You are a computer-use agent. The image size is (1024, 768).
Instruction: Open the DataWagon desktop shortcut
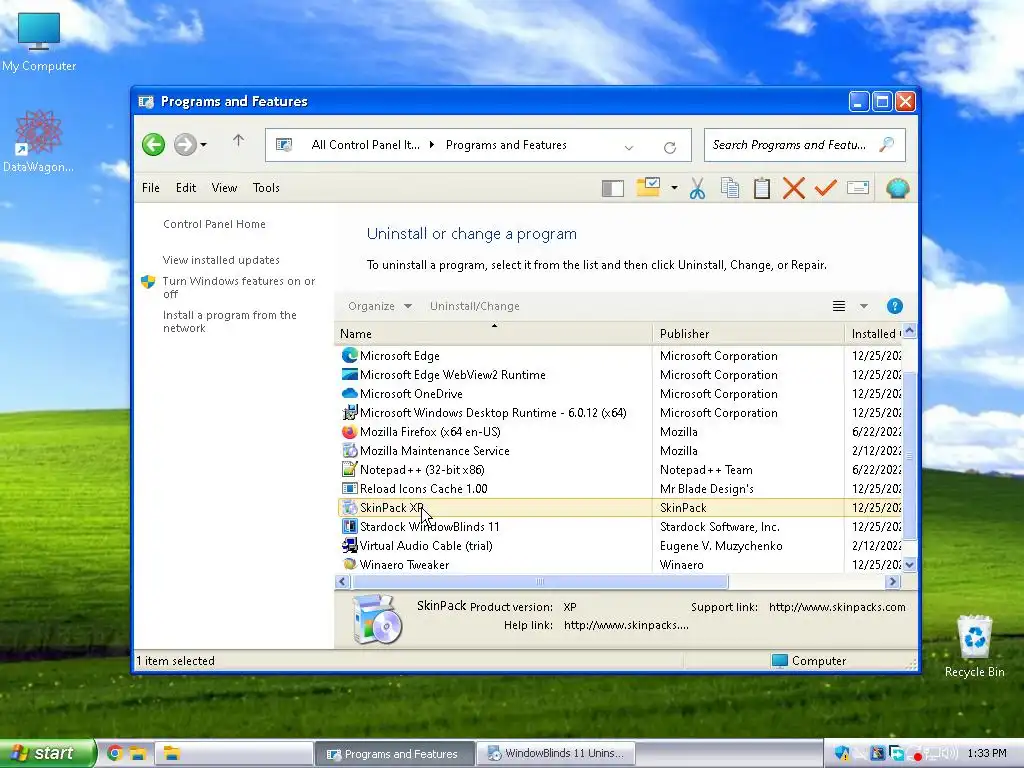[x=39, y=141]
